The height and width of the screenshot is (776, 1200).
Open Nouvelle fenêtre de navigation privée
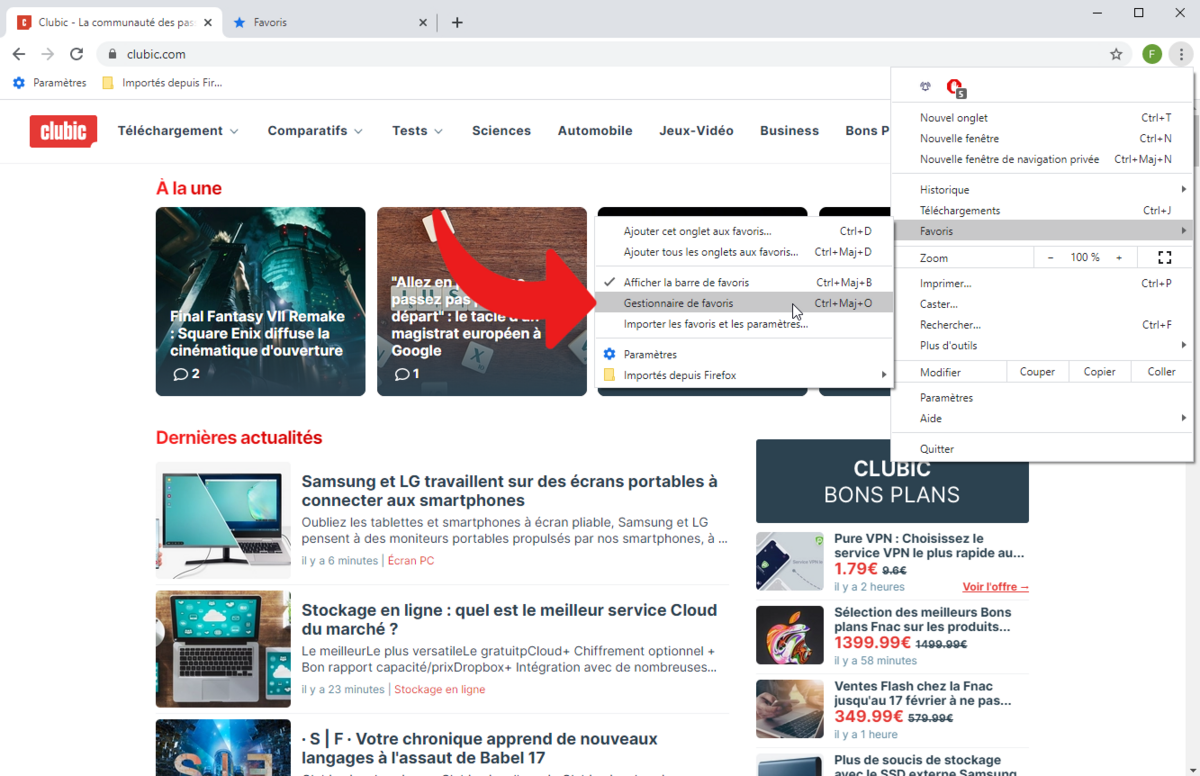coord(1042,160)
